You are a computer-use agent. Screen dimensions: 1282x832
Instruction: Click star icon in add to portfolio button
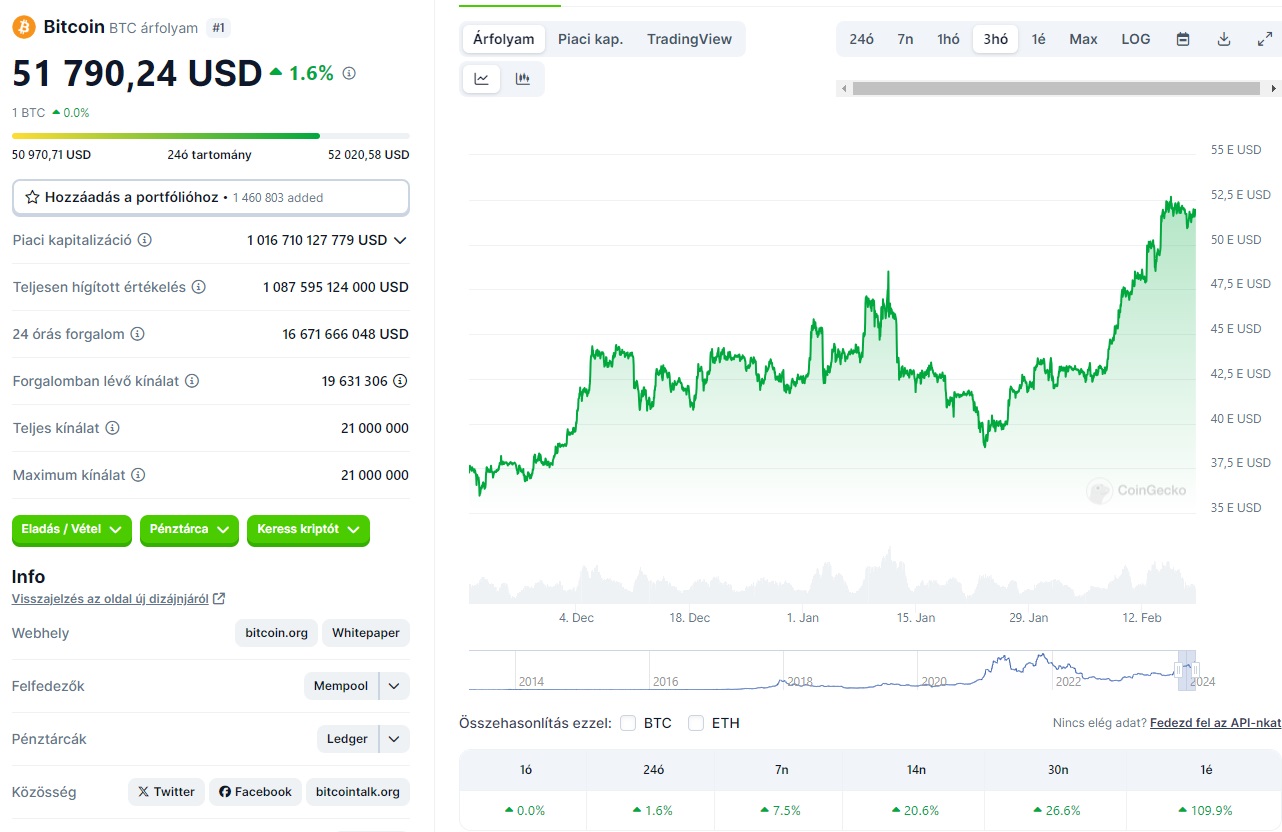[33, 197]
